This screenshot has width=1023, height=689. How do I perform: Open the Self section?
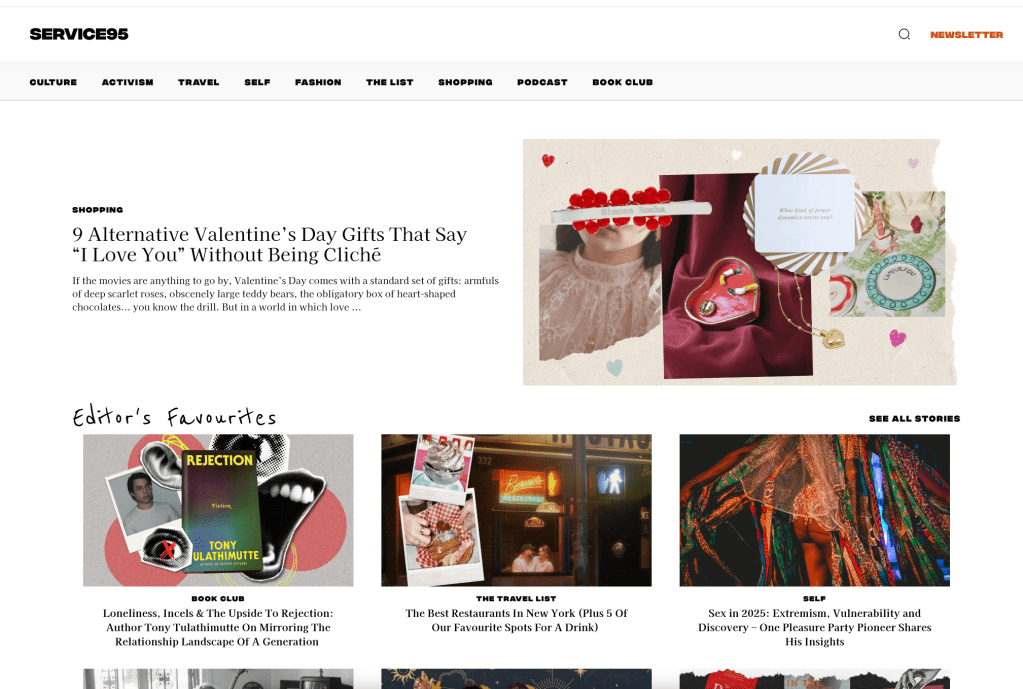coord(257,82)
